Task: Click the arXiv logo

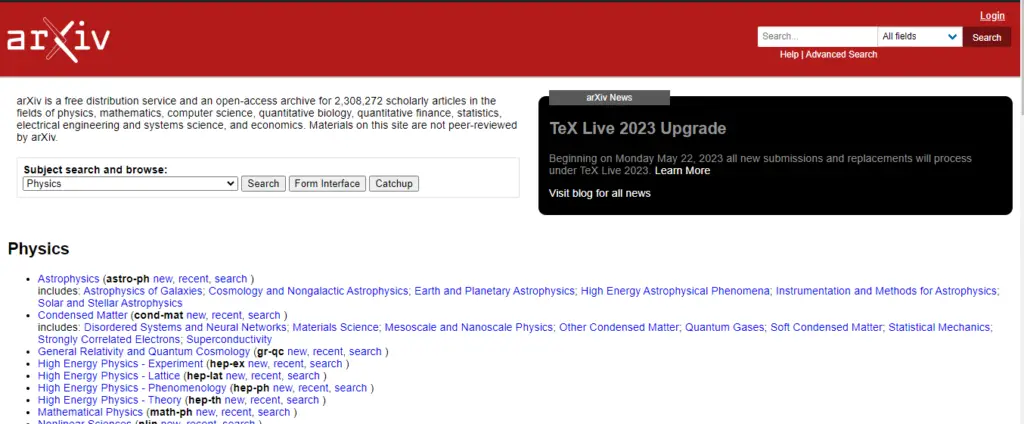Action: coord(59,40)
